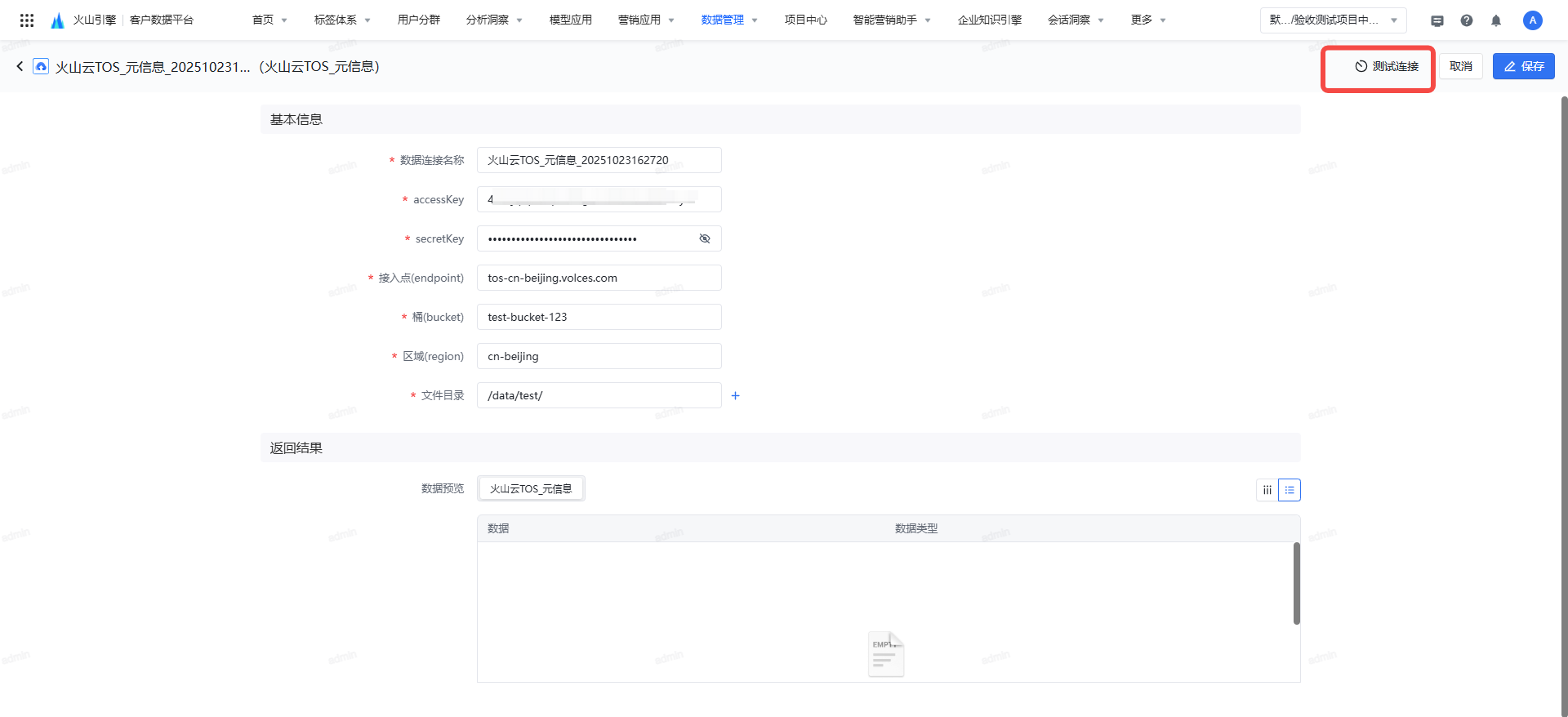Open the project selector dropdown
The height and width of the screenshot is (717, 1568).
pos(1333,20)
